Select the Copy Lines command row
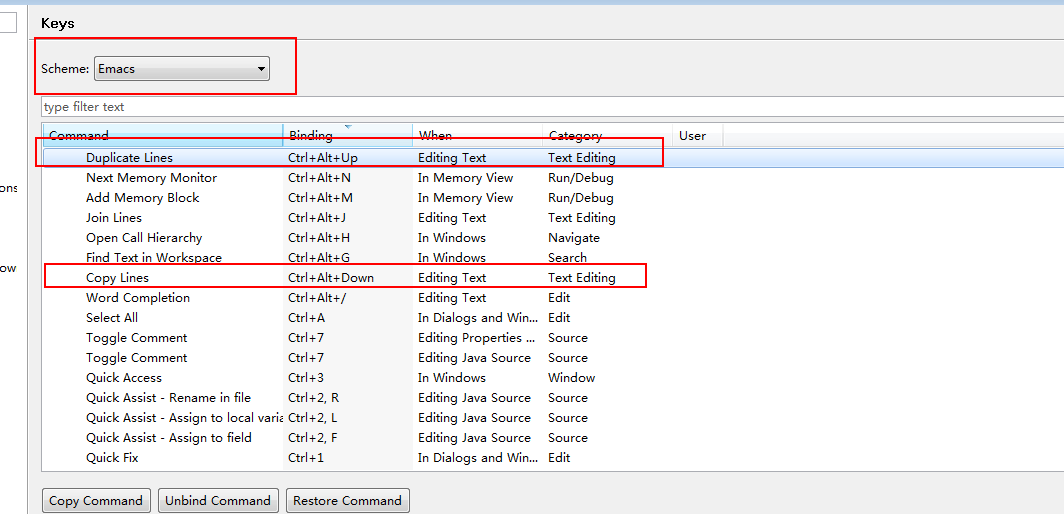Image resolution: width=1064 pixels, height=514 pixels. click(x=117, y=278)
